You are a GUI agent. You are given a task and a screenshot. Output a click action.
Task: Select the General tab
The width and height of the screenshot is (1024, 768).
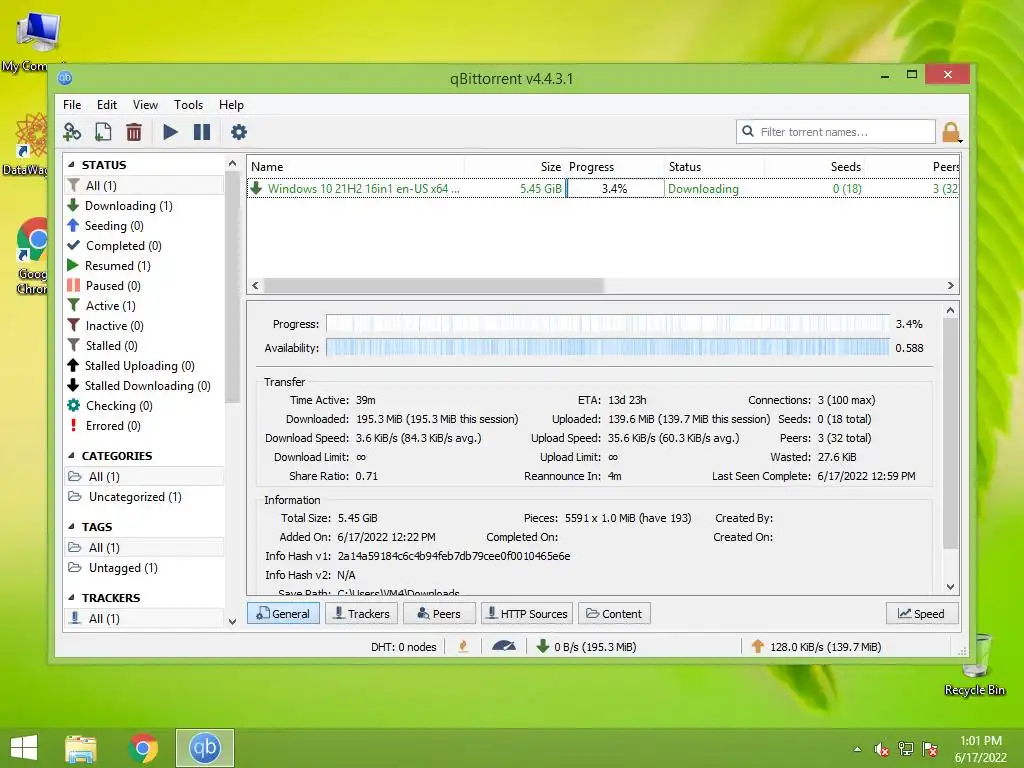283,613
